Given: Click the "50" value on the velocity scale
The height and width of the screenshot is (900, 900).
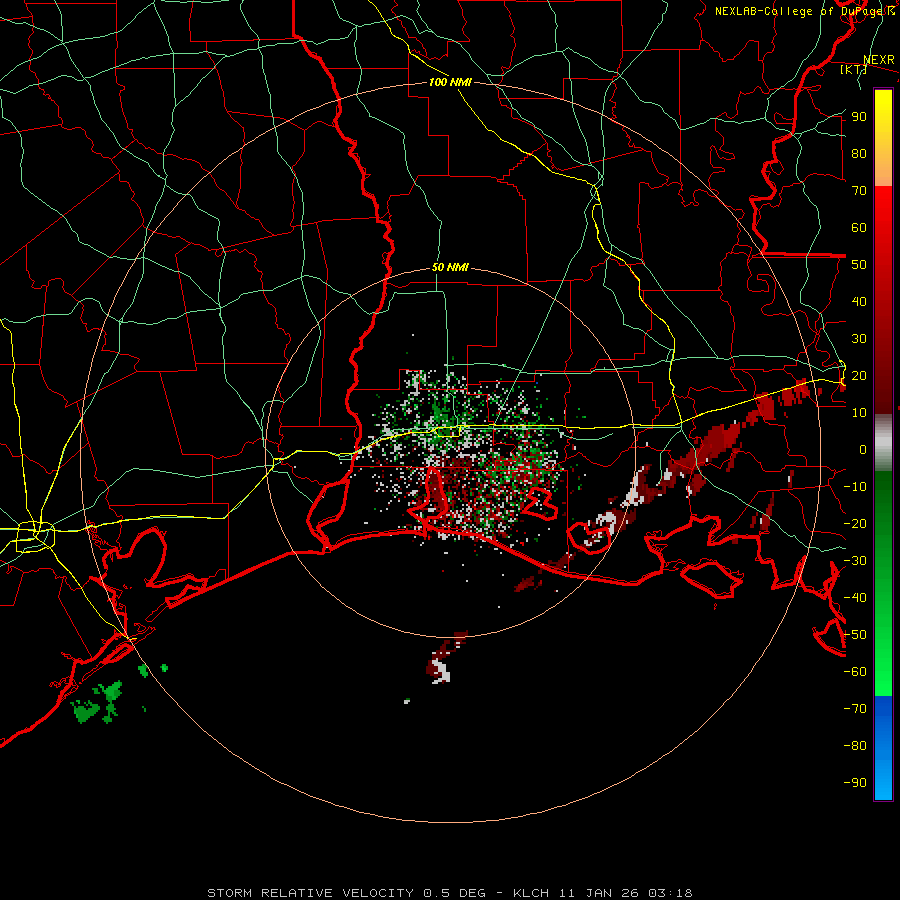Looking at the screenshot, I should [859, 265].
